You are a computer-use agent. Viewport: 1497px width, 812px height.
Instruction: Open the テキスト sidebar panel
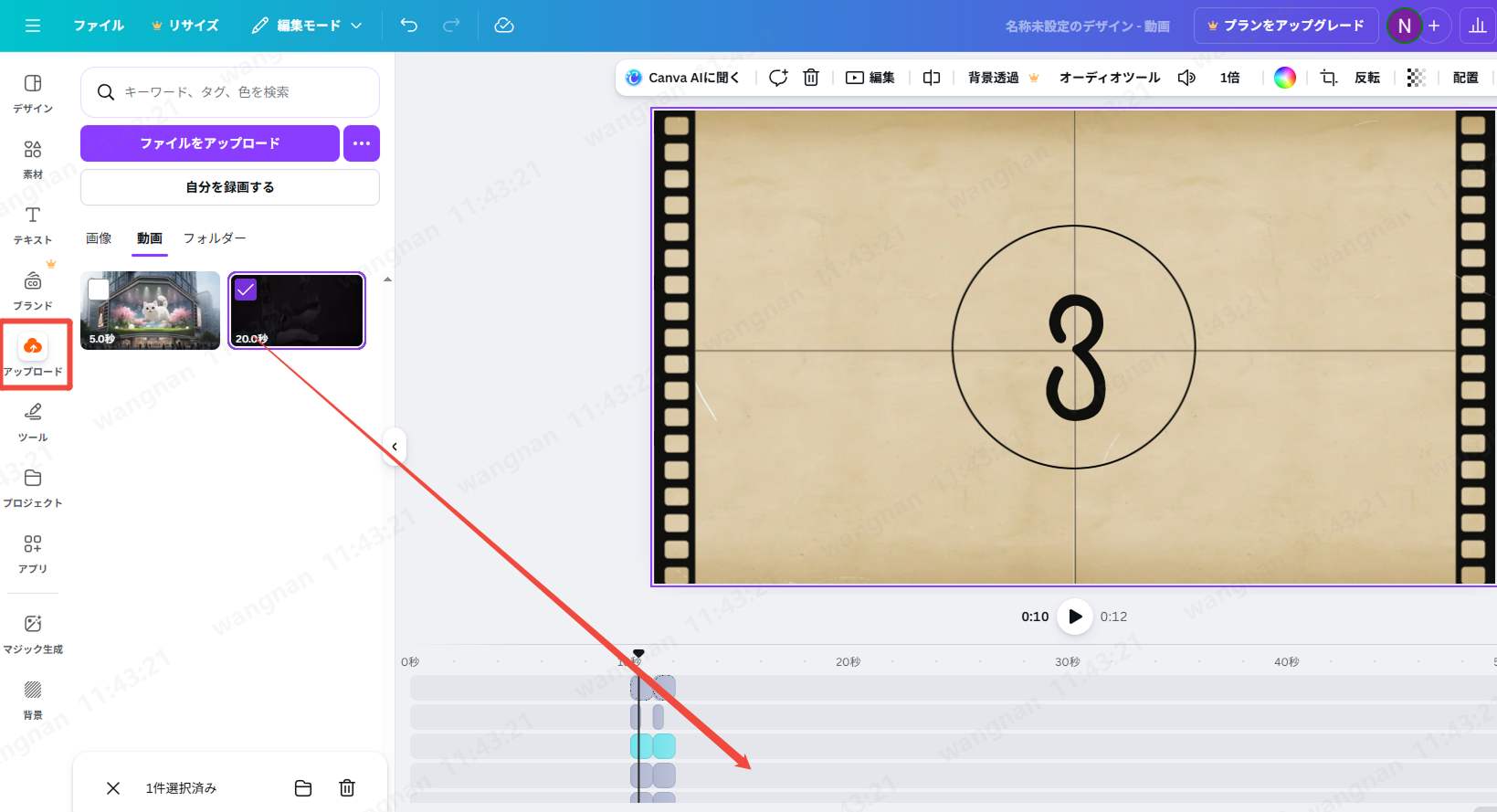[33, 225]
